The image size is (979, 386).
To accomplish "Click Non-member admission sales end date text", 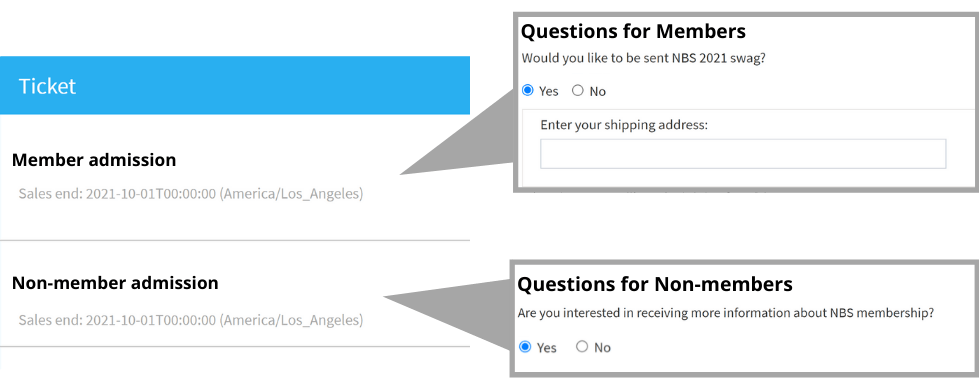I will tap(190, 321).
